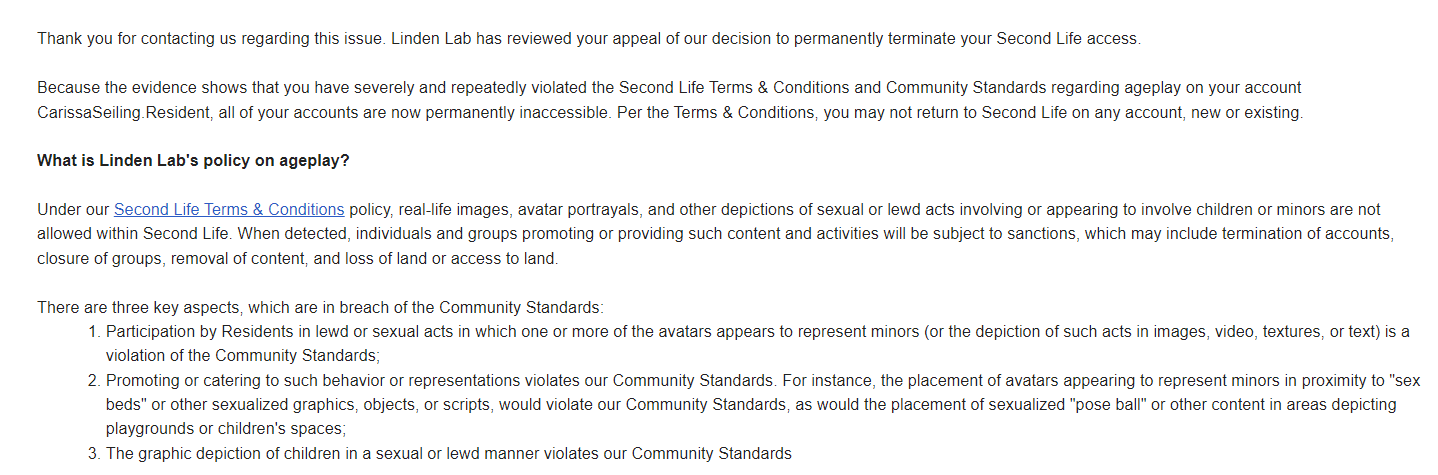Click the text 'Per the Terms & Conditions' in second paragraph
The width and height of the screenshot is (1438, 475).
click(x=715, y=112)
